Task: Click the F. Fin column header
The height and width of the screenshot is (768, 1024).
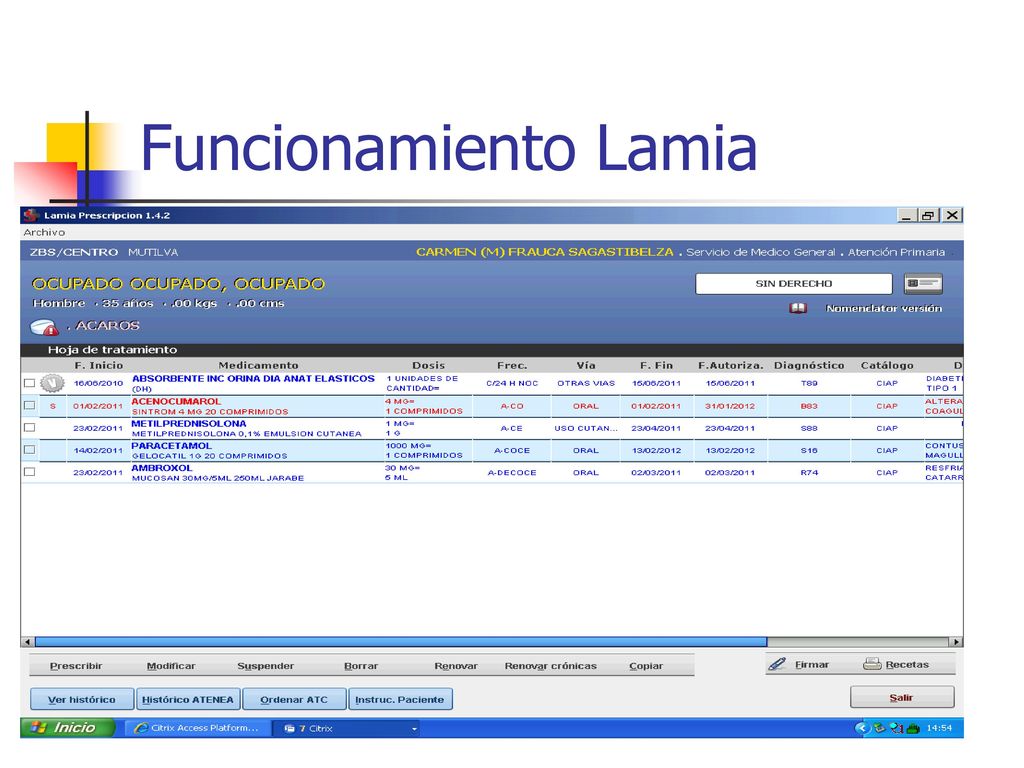Action: [656, 365]
